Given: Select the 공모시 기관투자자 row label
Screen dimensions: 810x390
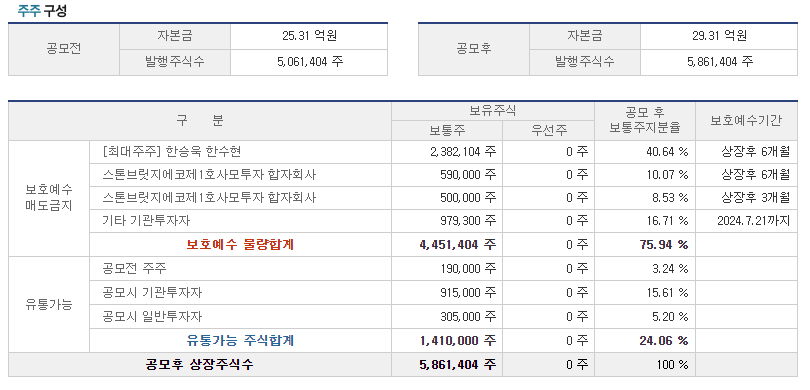Looking at the screenshot, I should (x=152, y=292).
